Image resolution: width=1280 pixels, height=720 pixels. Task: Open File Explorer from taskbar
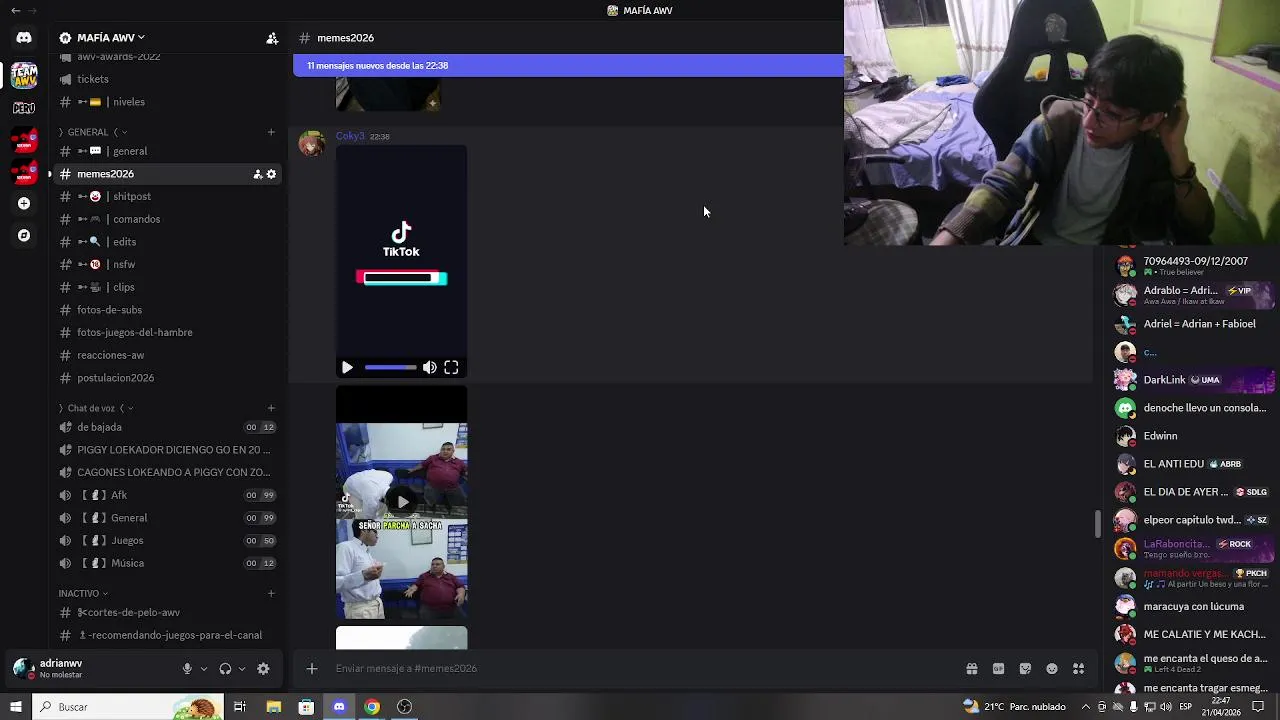[x=273, y=707]
